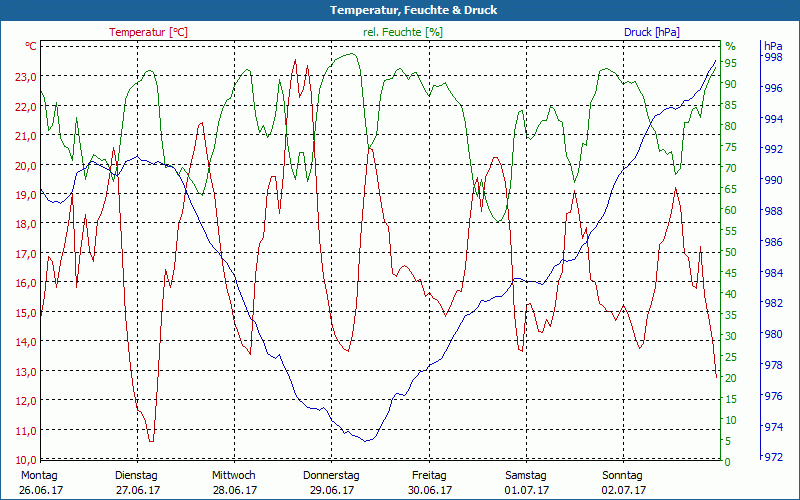Click the '18,0' temperature axis value
The image size is (800, 500).
coord(27,224)
